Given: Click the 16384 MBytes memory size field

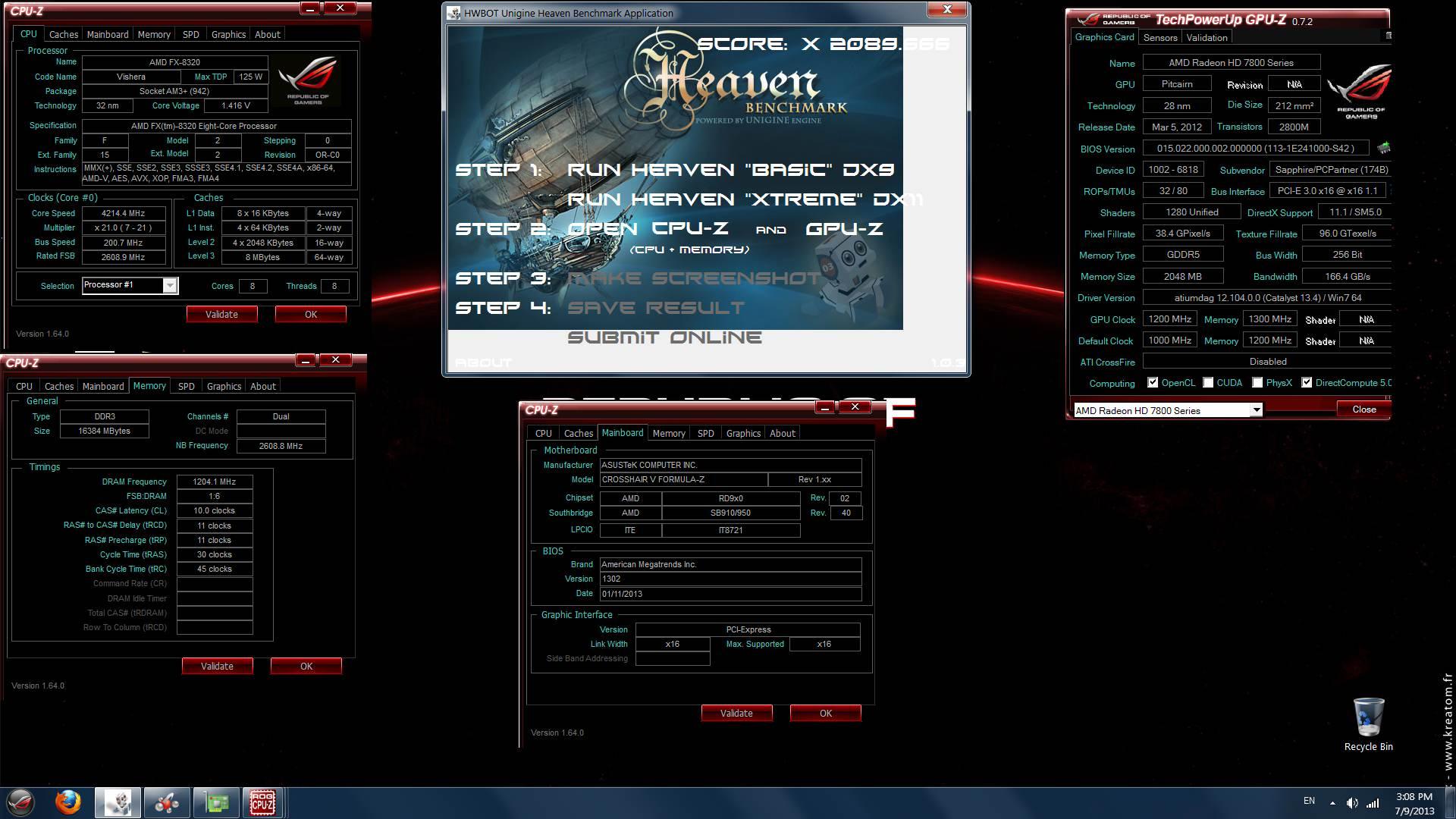Looking at the screenshot, I should [x=105, y=431].
